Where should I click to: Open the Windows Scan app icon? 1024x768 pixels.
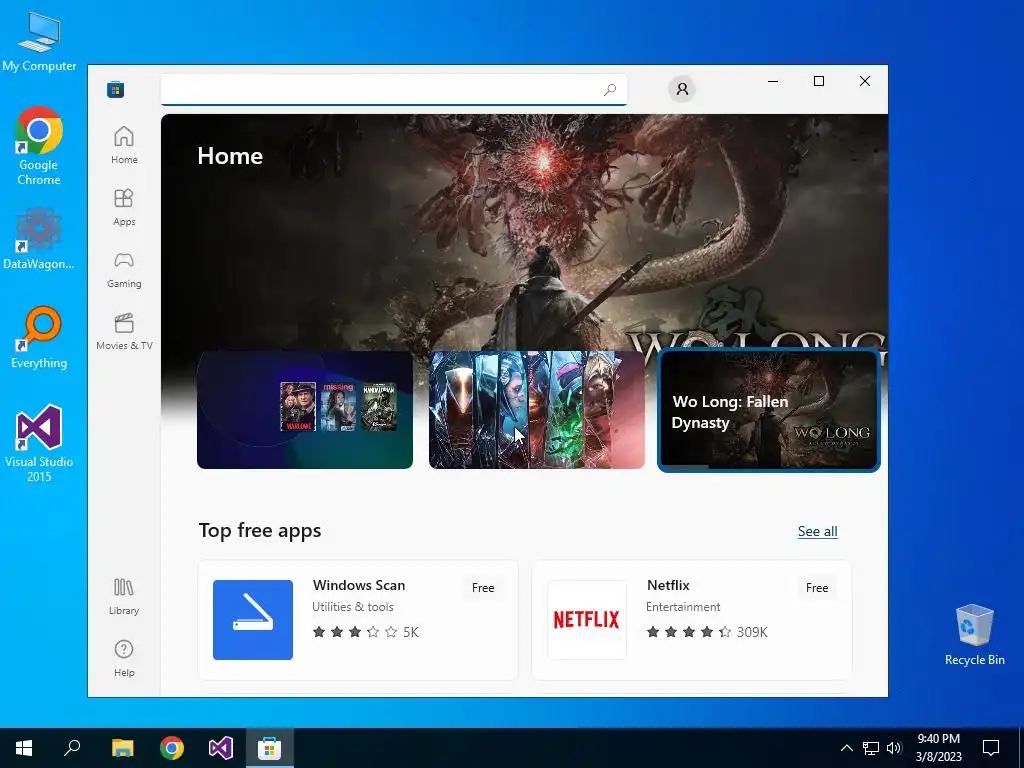pos(253,620)
